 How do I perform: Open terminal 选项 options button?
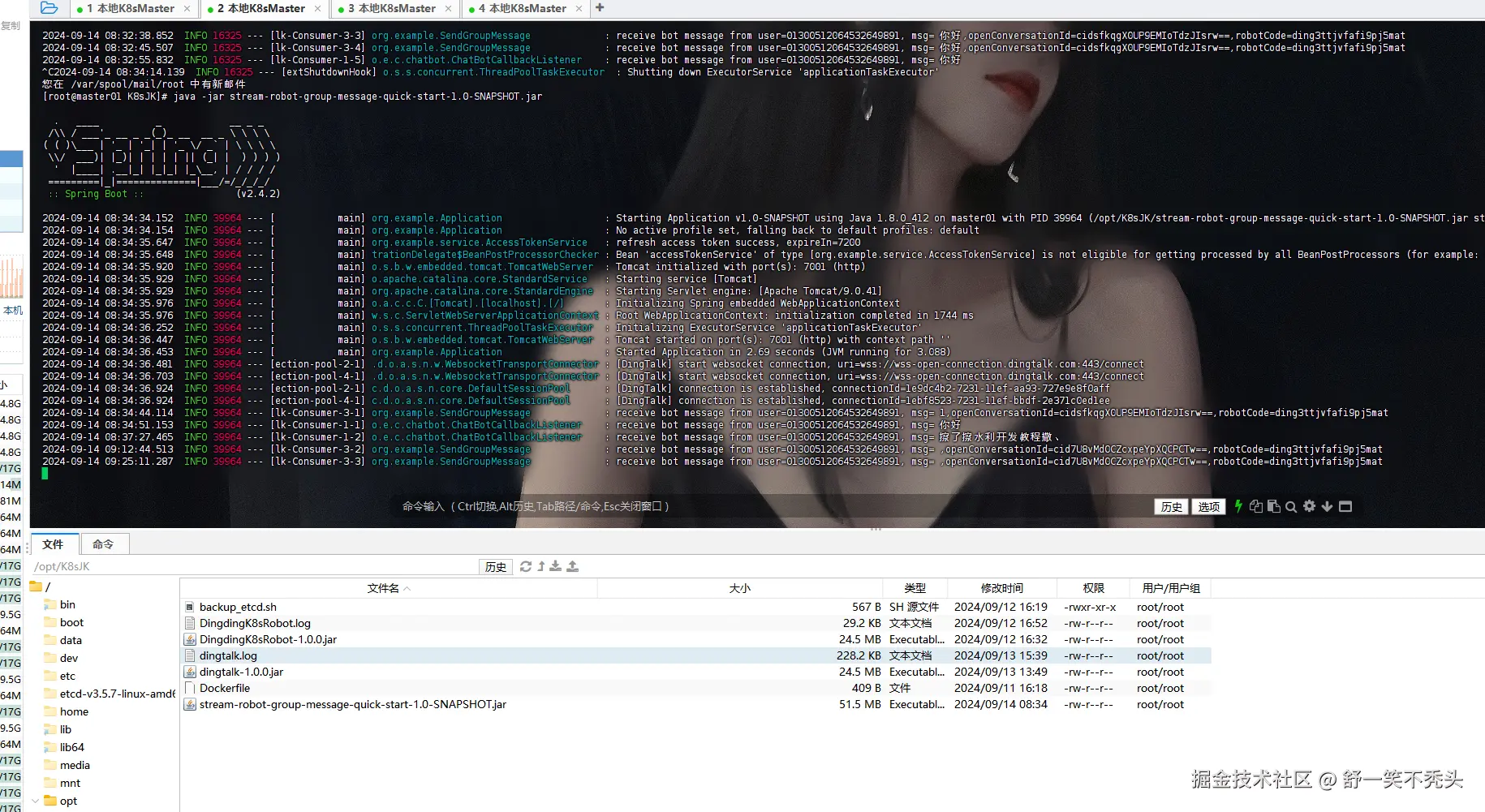[1208, 507]
